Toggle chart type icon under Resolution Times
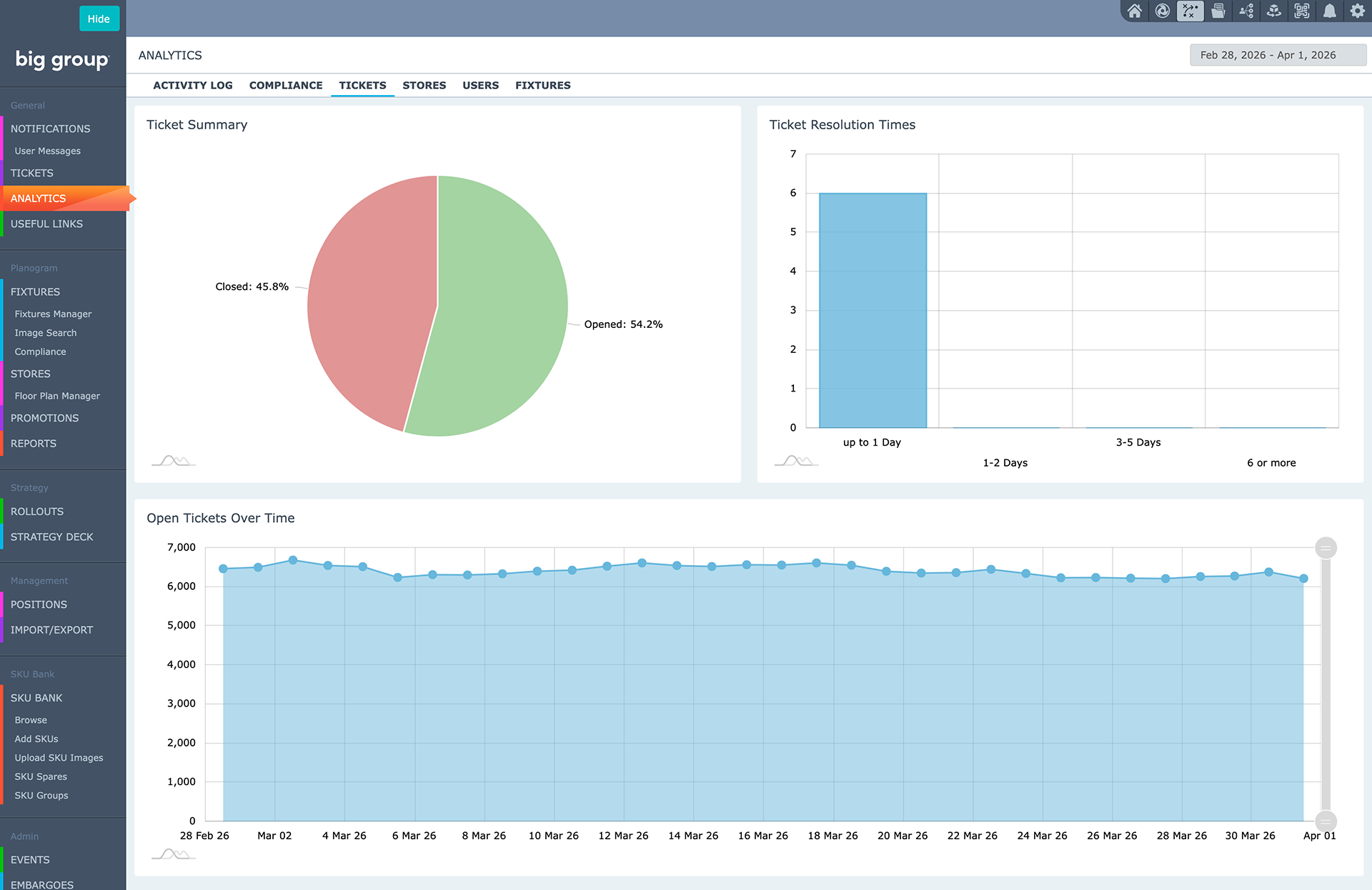The image size is (1372, 890). 796,461
